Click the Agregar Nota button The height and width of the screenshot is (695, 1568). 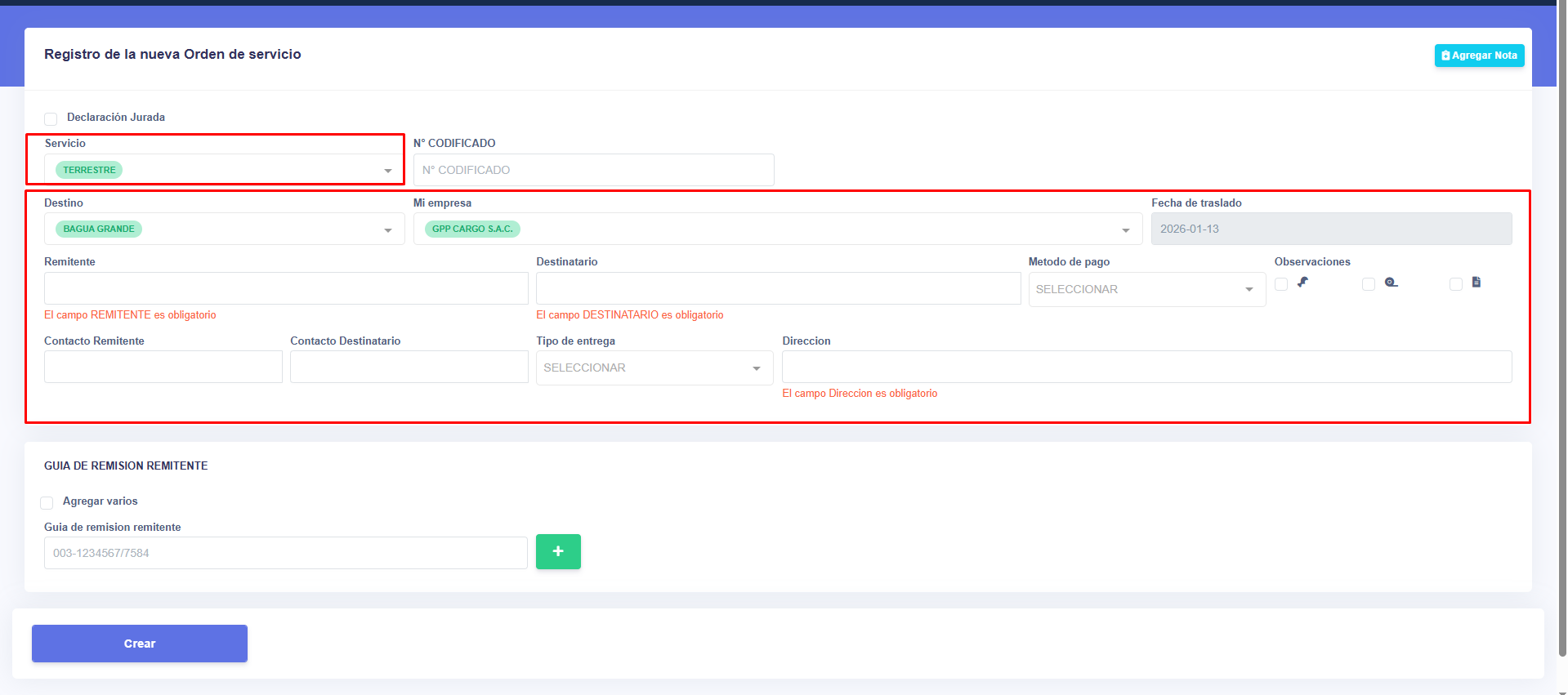[1479, 56]
